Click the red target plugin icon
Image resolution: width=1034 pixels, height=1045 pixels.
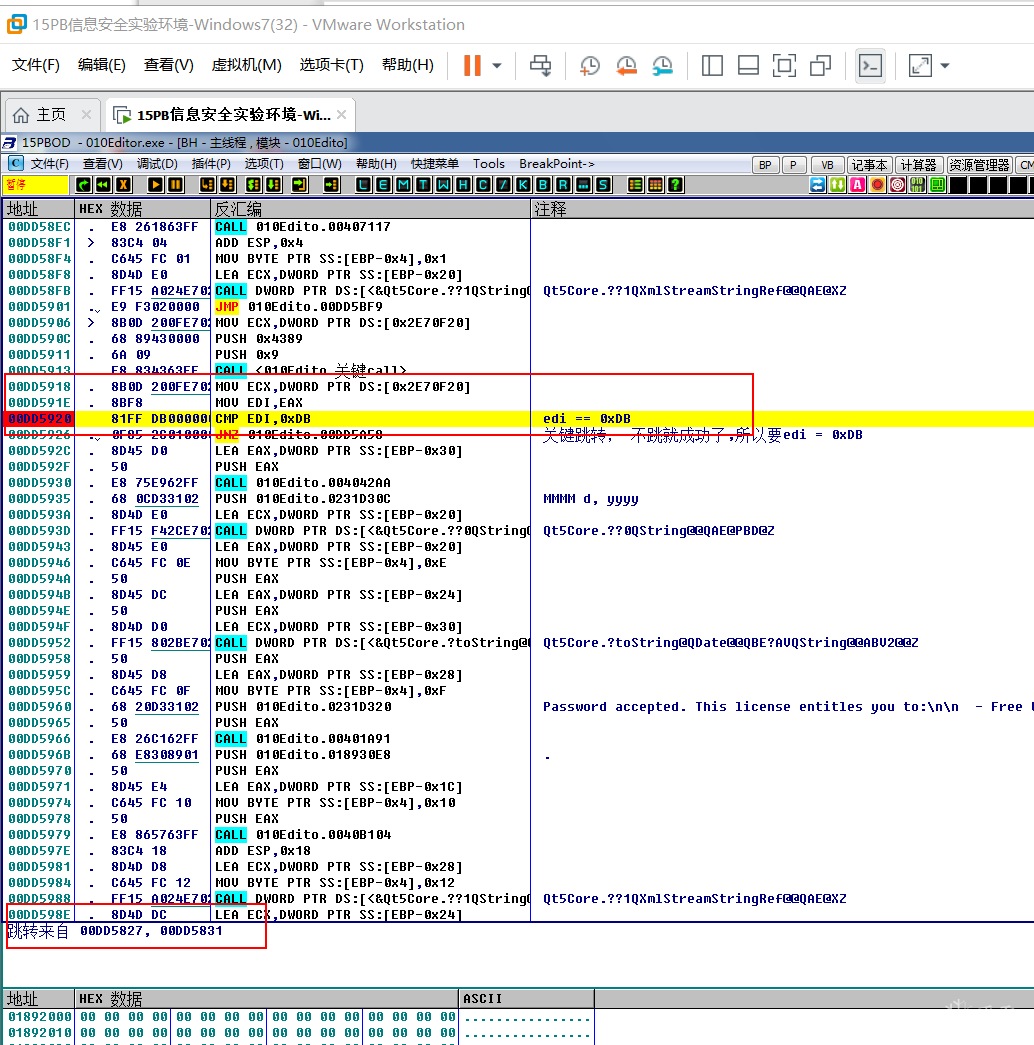pos(897,185)
